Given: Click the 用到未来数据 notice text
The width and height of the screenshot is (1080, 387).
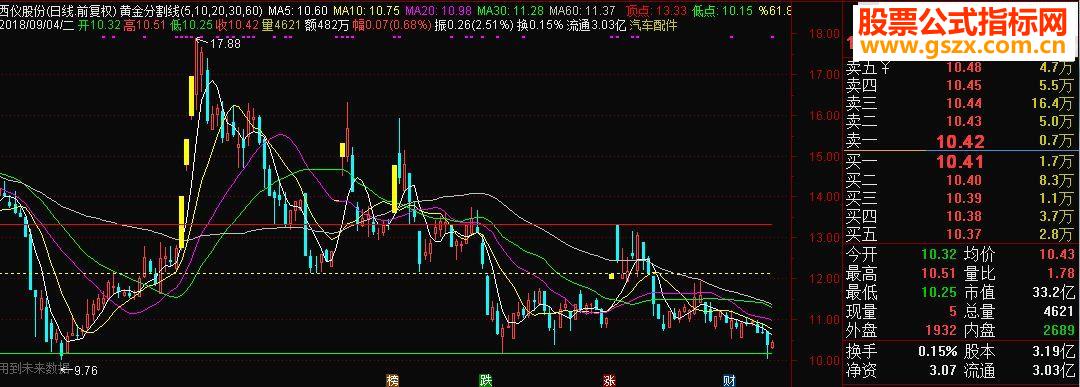Looking at the screenshot, I should click(34, 368).
